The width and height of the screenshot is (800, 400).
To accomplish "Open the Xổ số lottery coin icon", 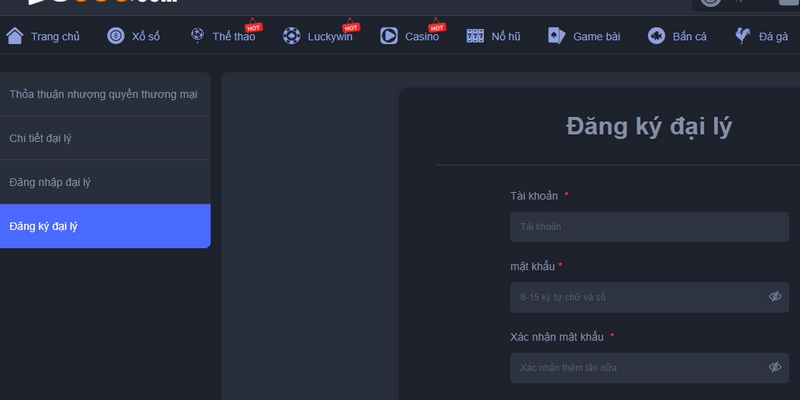I will 115,36.
